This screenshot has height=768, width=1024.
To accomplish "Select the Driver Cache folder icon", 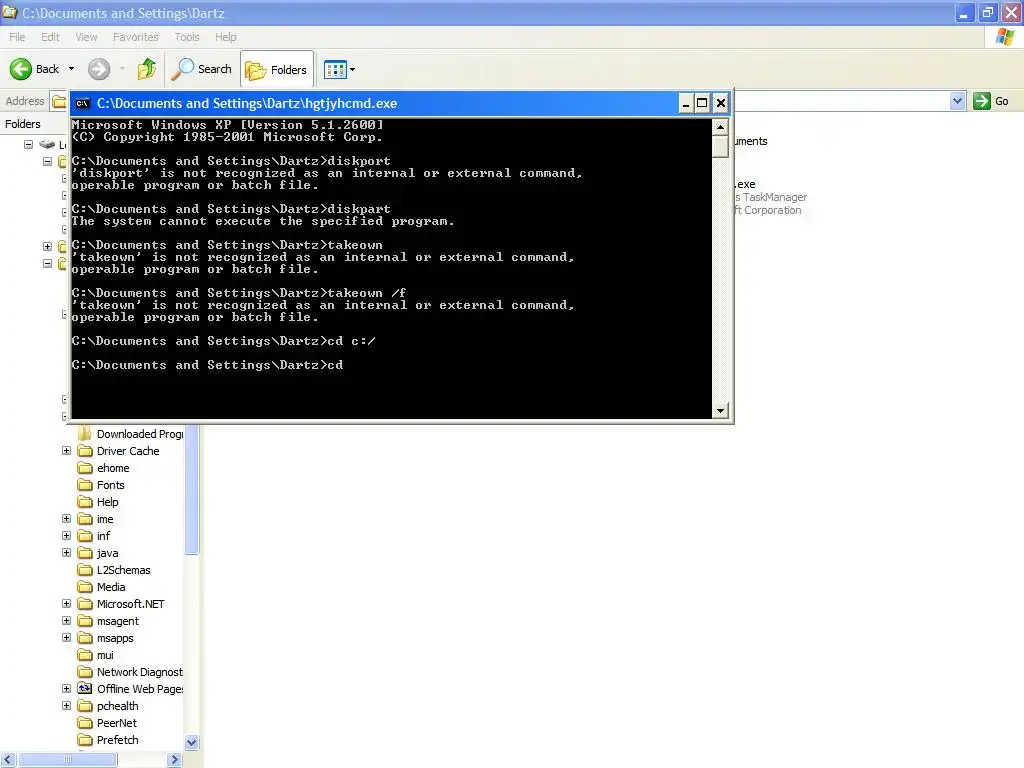I will point(85,451).
